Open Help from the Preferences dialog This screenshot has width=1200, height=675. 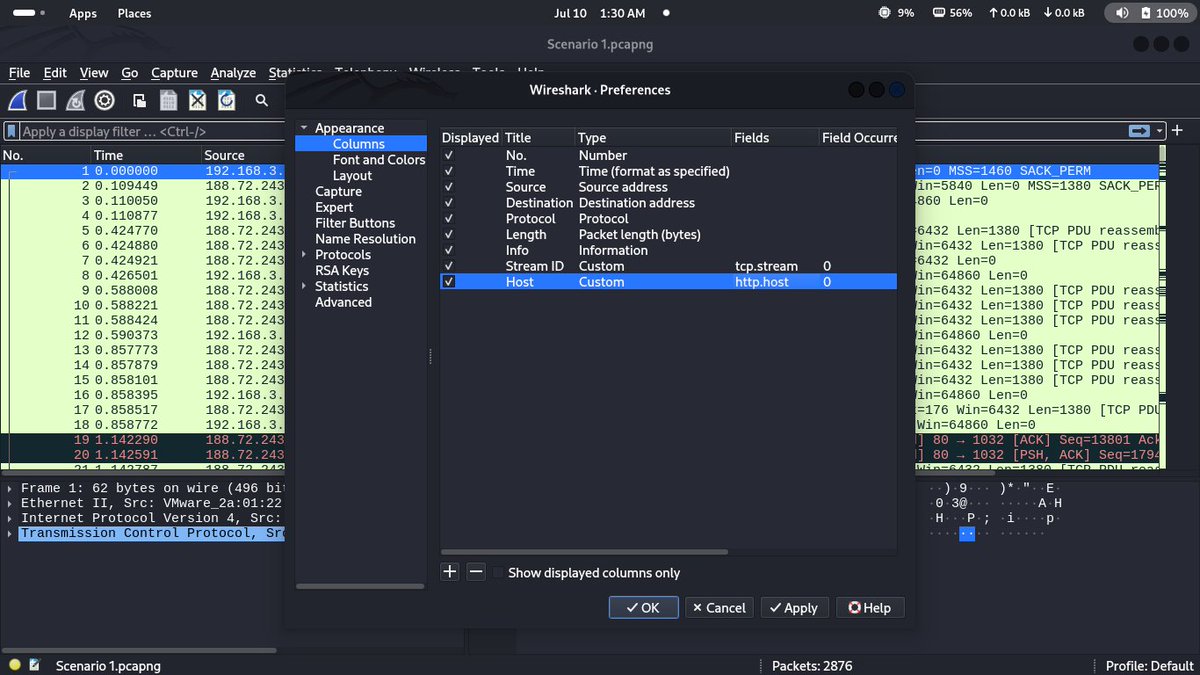(x=870, y=608)
